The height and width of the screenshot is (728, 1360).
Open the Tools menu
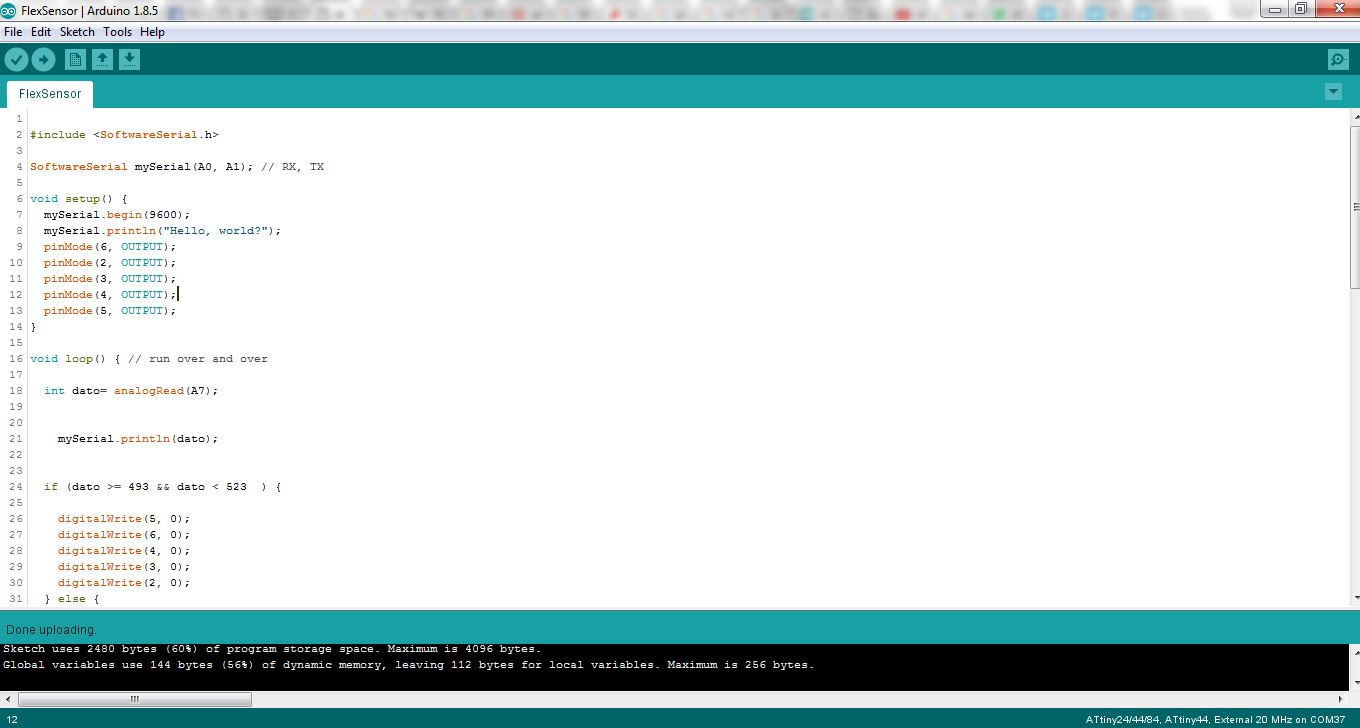coord(117,32)
